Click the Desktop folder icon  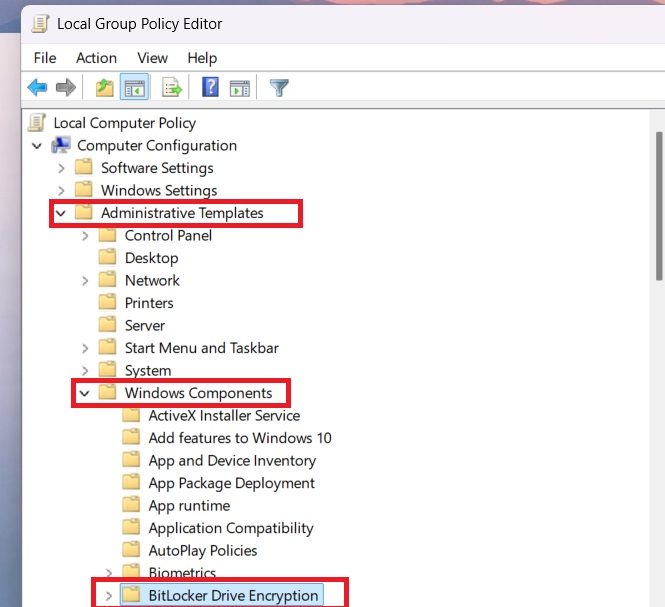(107, 257)
